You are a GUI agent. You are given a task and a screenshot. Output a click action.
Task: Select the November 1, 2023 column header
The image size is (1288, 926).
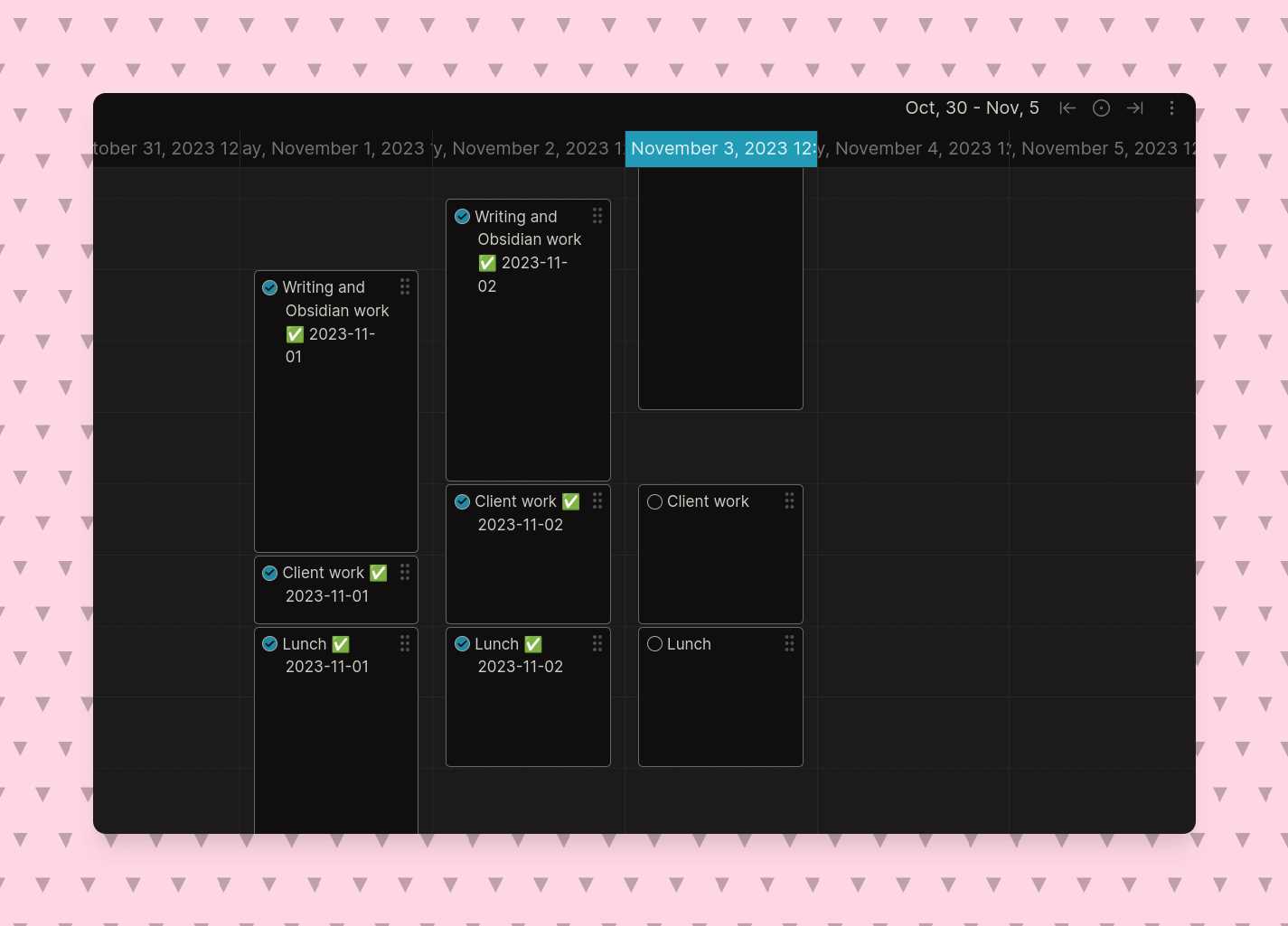336,148
